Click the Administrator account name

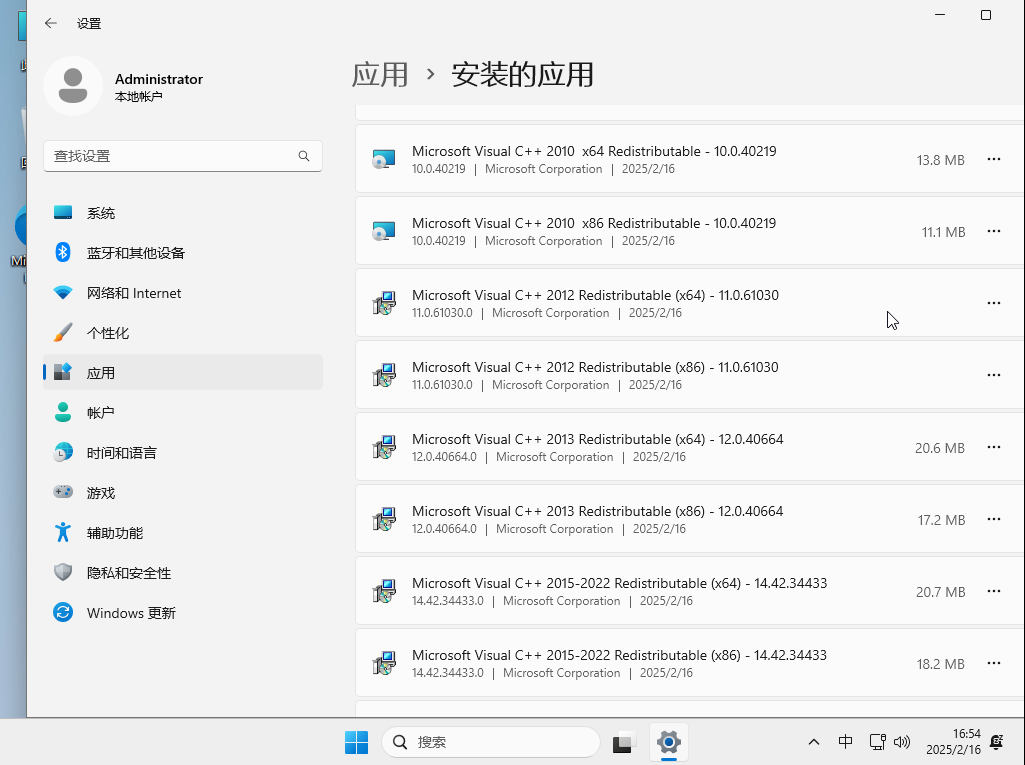coord(159,79)
